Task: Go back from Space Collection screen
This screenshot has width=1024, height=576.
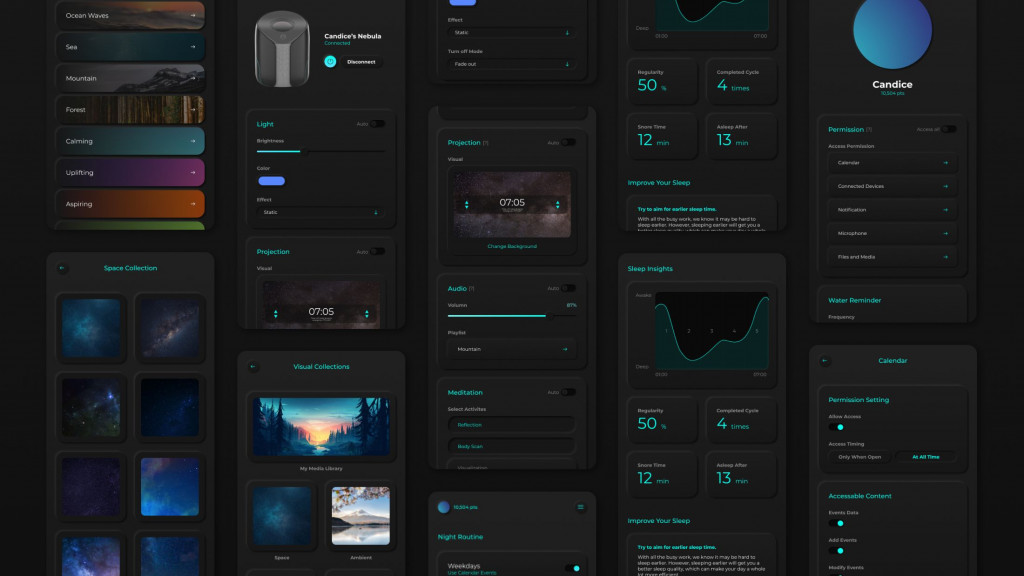Action: 62,268
